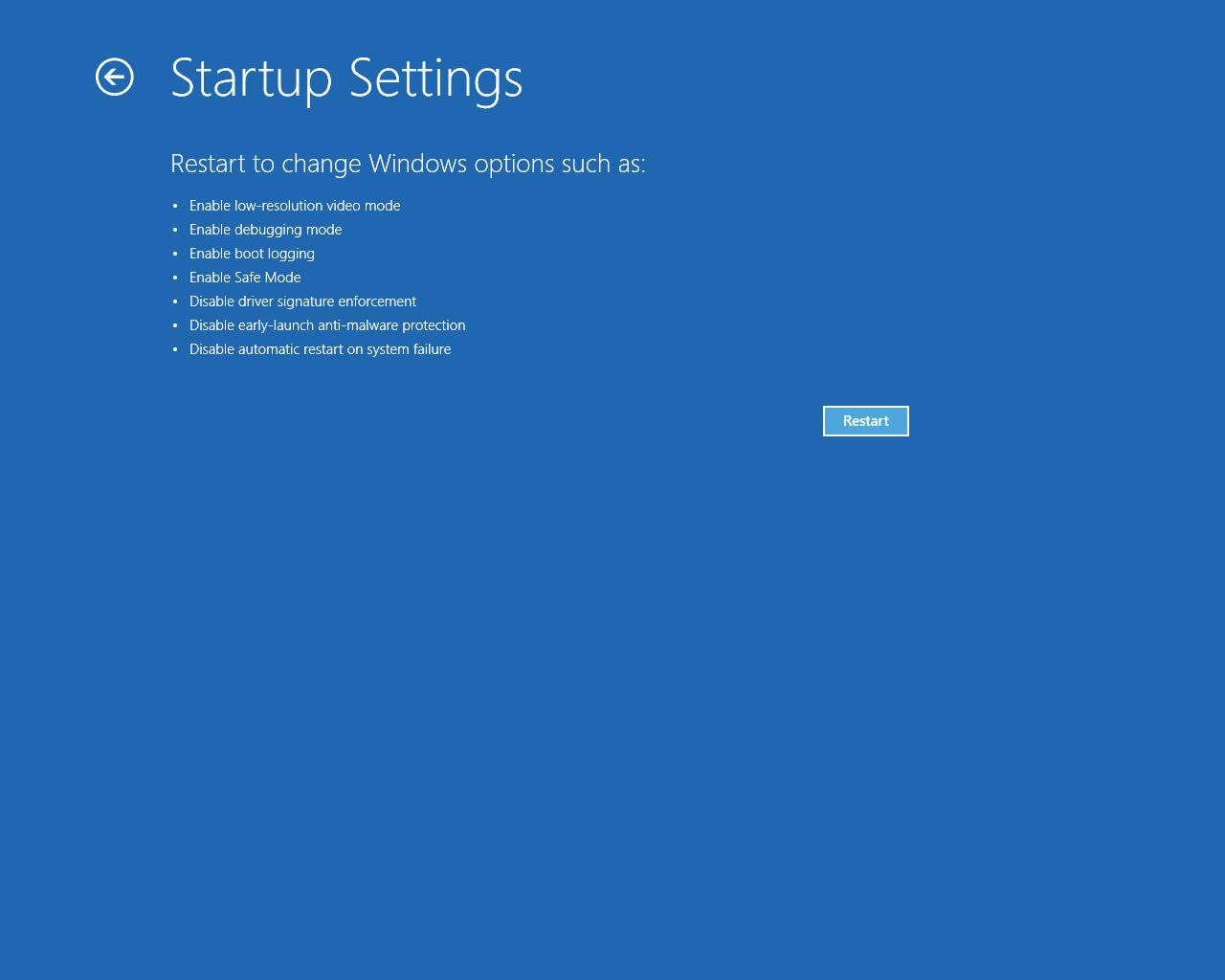Click bullet before Enable Safe Mode

(x=175, y=278)
